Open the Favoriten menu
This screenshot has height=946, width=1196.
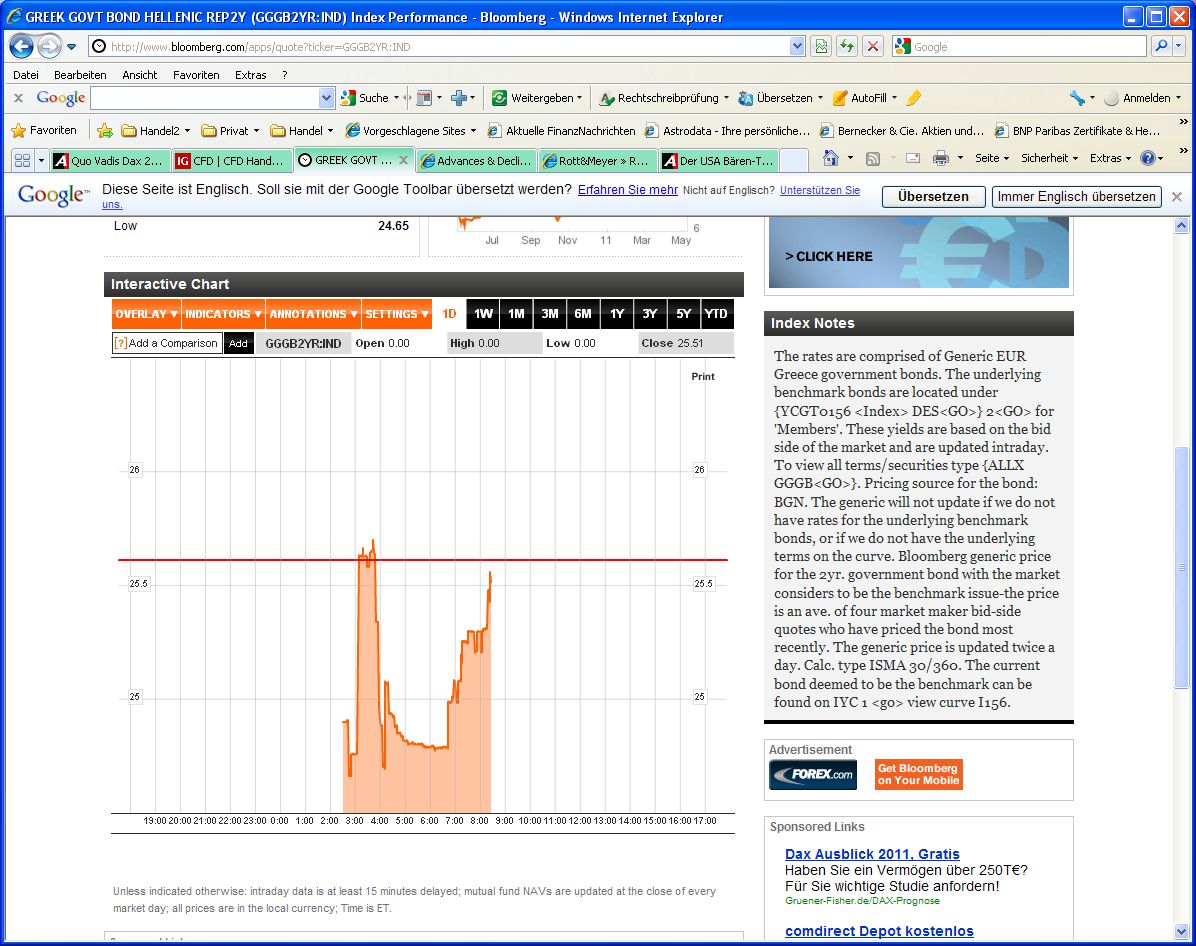click(196, 75)
